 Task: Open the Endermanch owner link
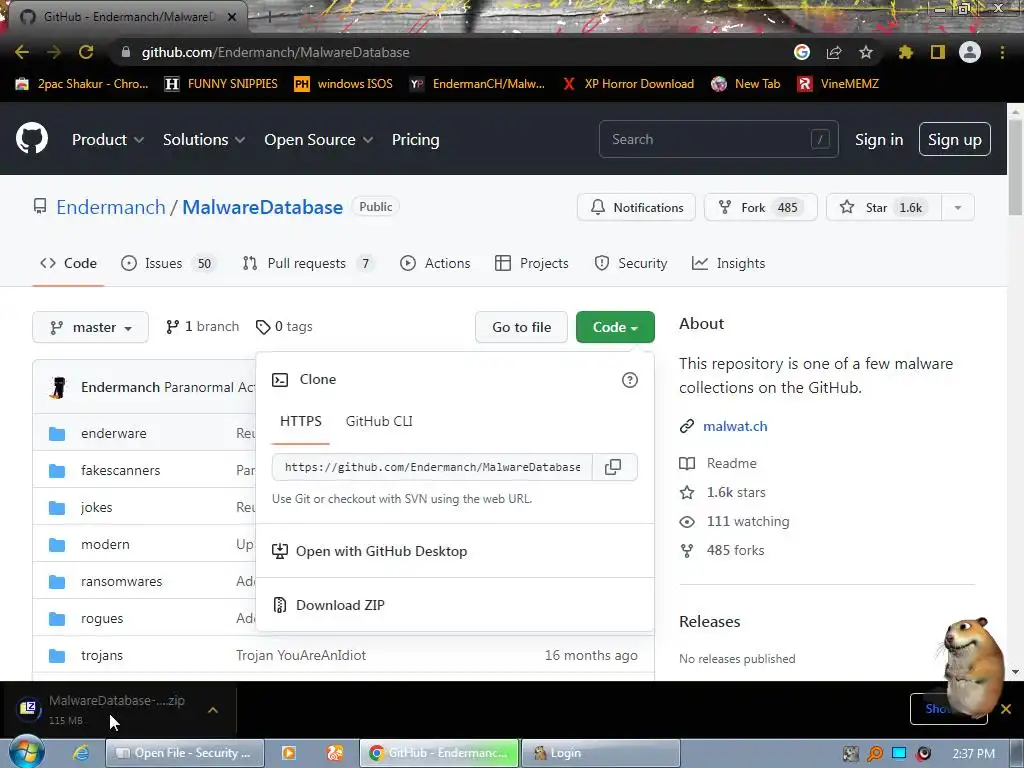point(111,207)
